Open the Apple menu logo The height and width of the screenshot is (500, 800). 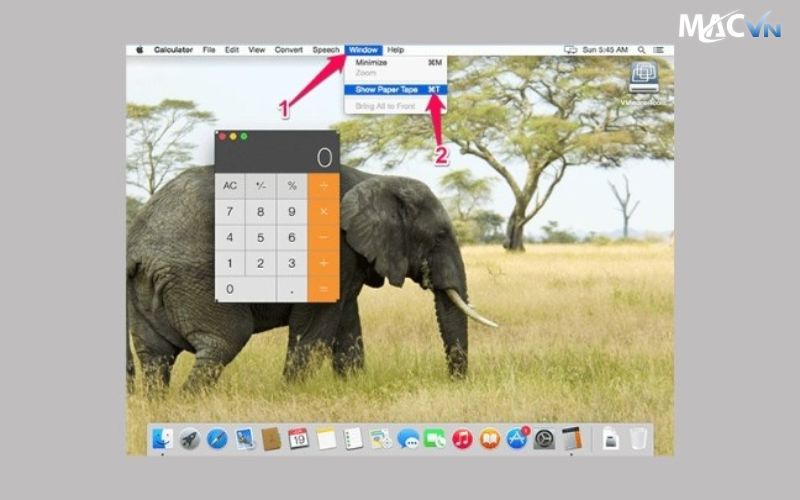pyautogui.click(x=140, y=49)
